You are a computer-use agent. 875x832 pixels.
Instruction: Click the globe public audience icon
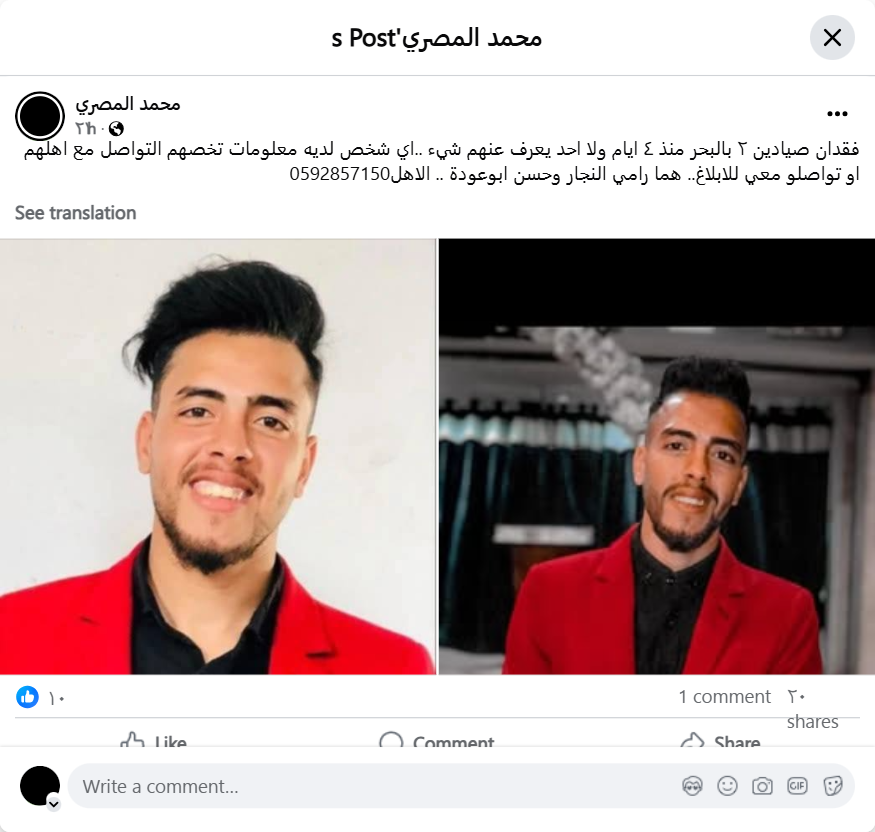click(116, 129)
